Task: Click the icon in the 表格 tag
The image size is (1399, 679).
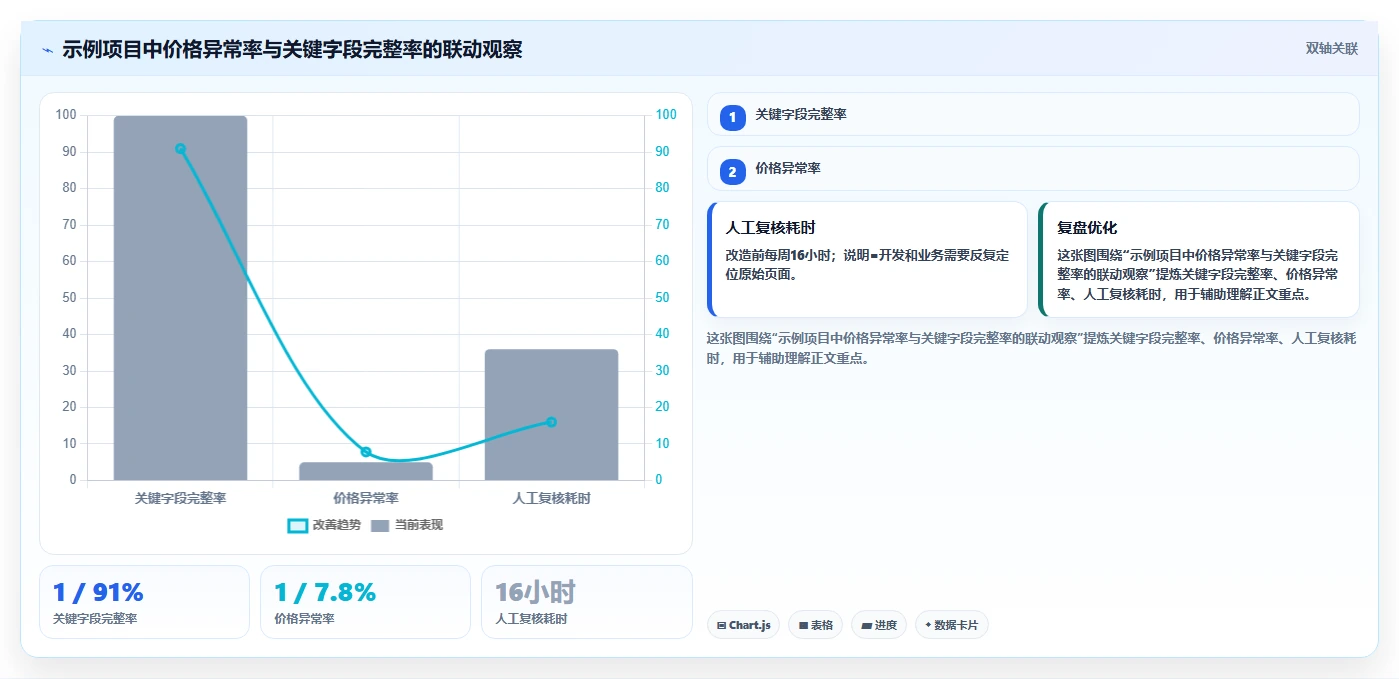Action: (x=803, y=626)
